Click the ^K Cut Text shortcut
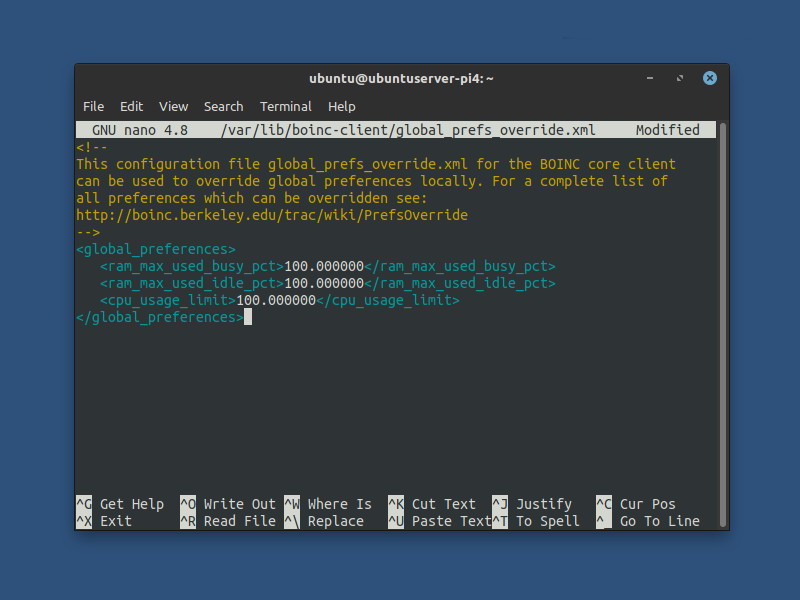This screenshot has height=600, width=800. 432,504
